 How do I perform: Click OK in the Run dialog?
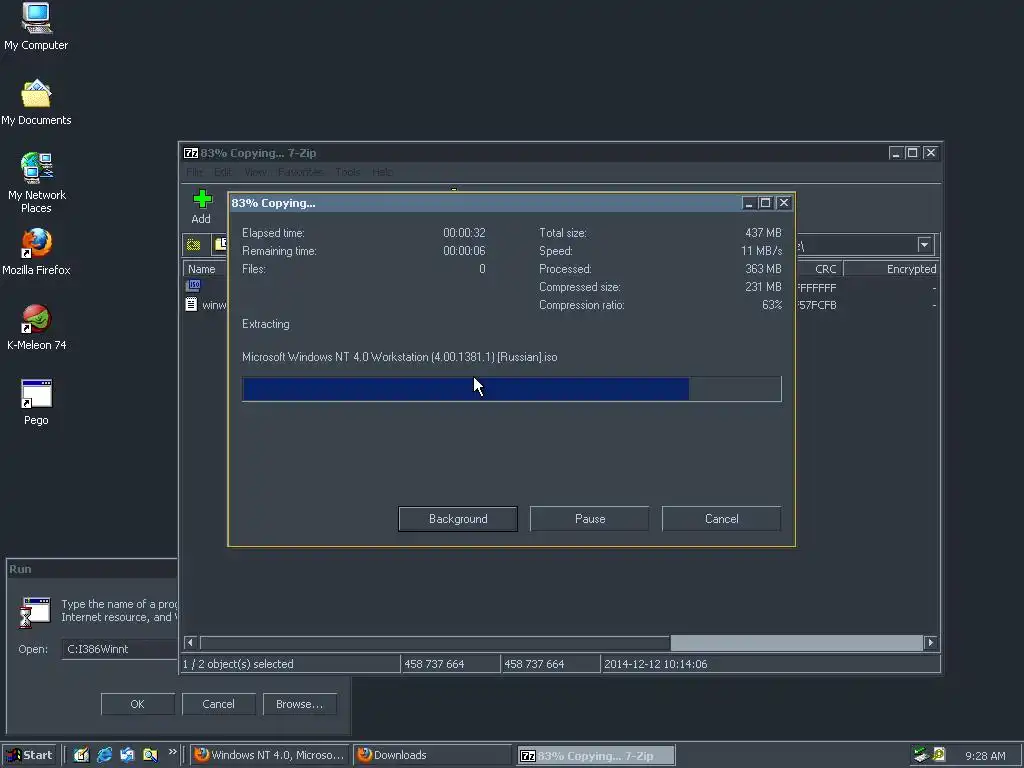(x=137, y=704)
